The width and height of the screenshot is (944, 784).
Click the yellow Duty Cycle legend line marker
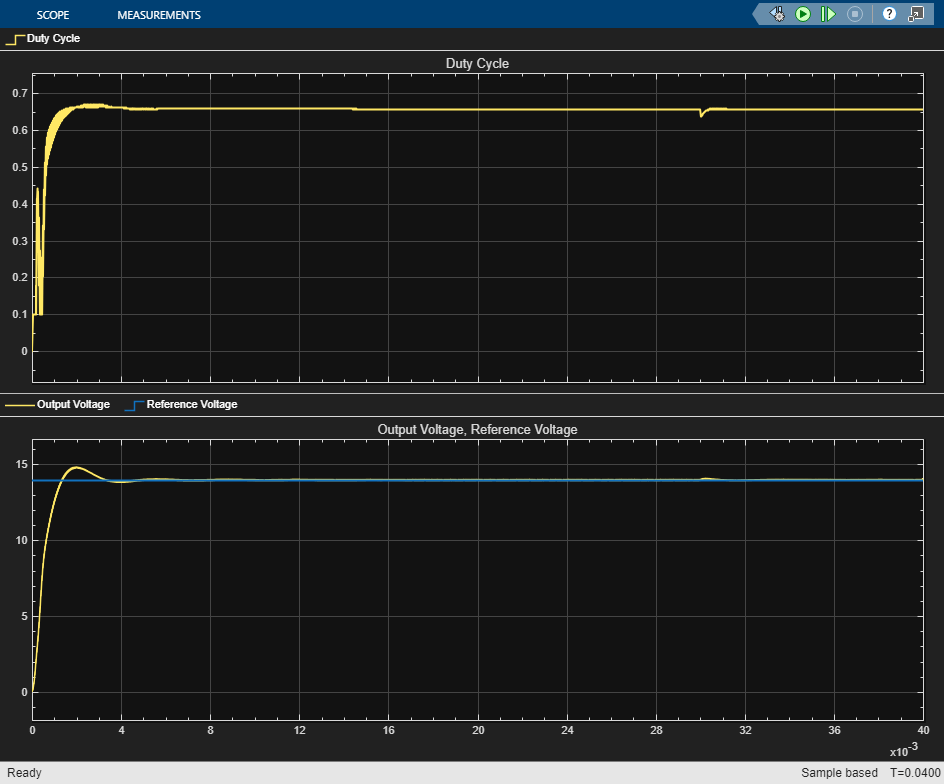[15, 39]
